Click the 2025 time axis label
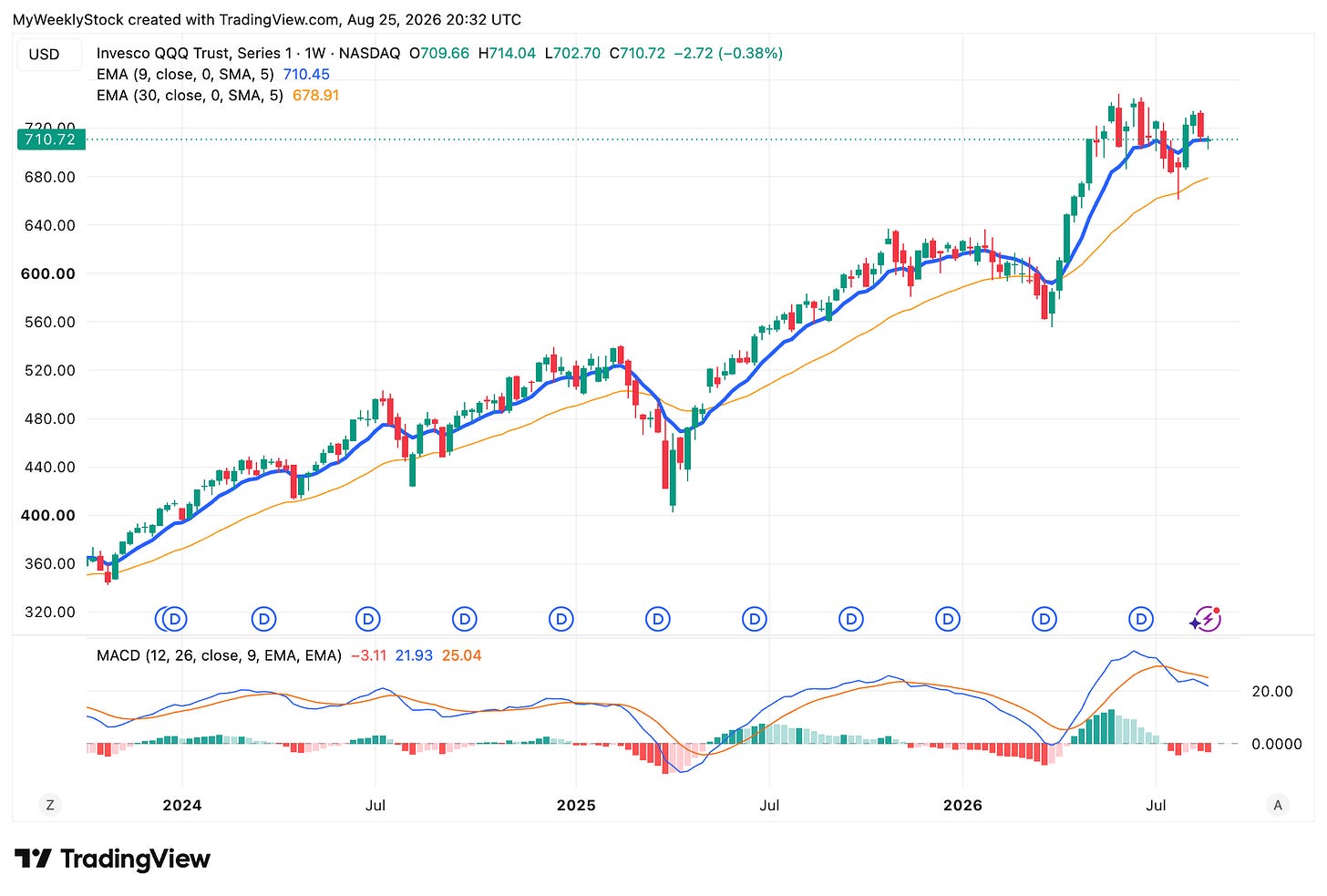1327x896 pixels. click(576, 805)
